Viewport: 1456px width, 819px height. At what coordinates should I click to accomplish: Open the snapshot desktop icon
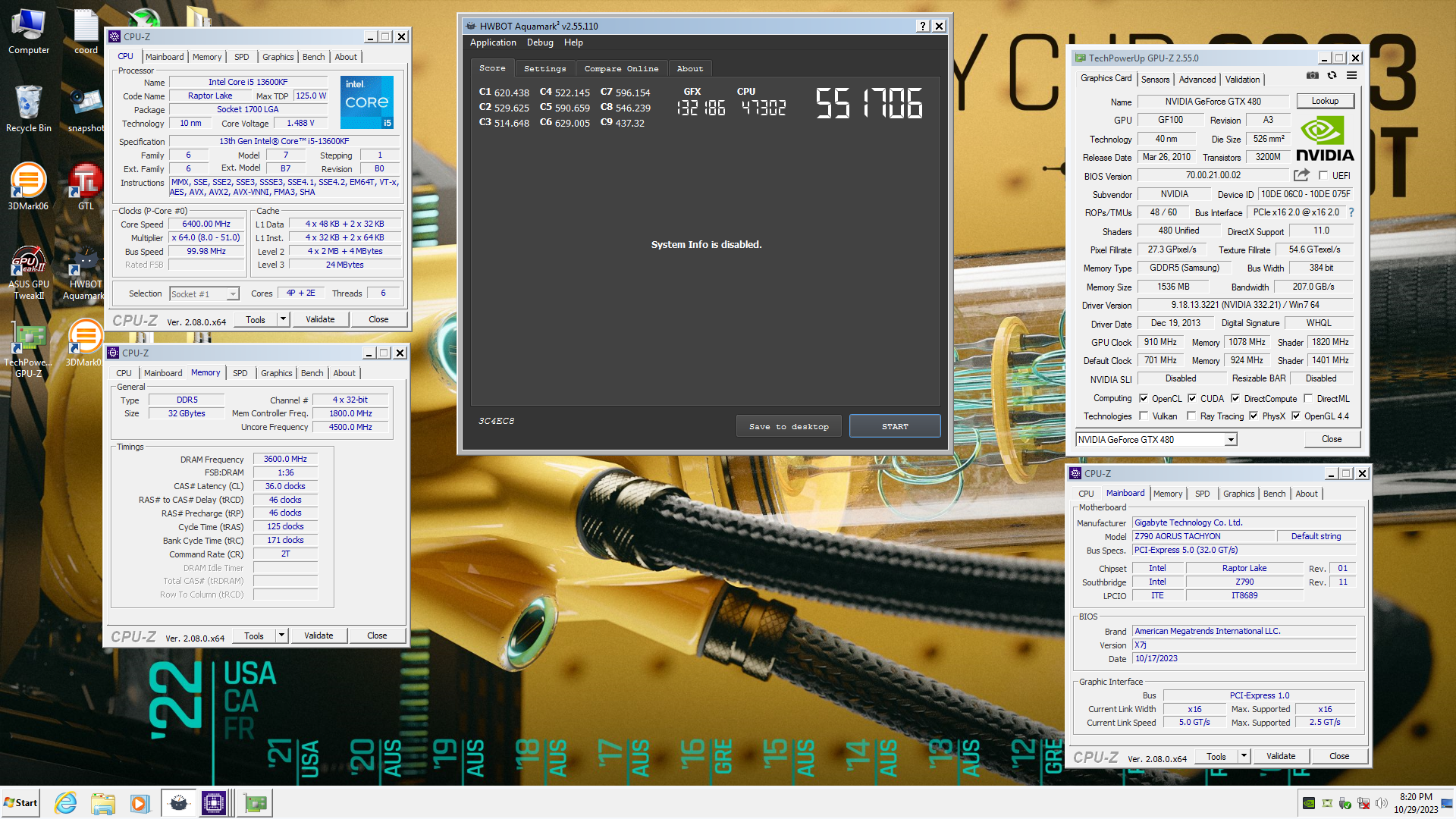pyautogui.click(x=86, y=108)
